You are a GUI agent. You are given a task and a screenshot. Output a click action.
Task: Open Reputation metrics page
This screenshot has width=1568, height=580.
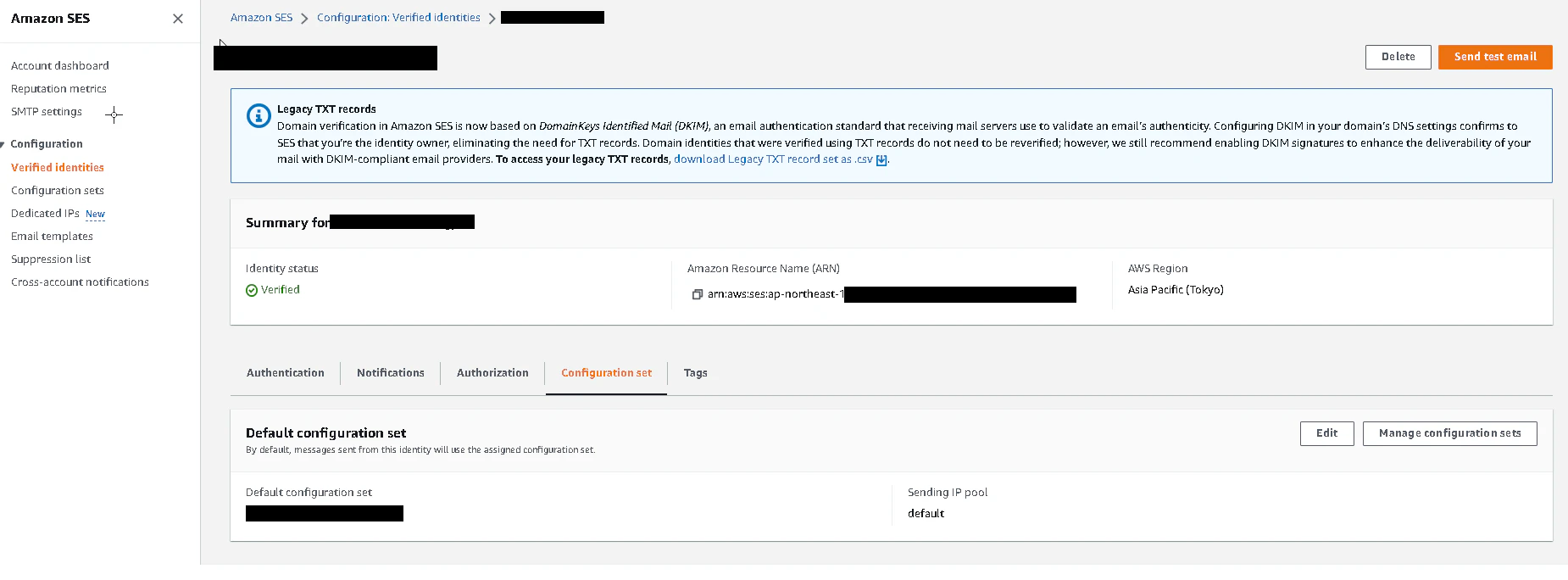pos(58,88)
